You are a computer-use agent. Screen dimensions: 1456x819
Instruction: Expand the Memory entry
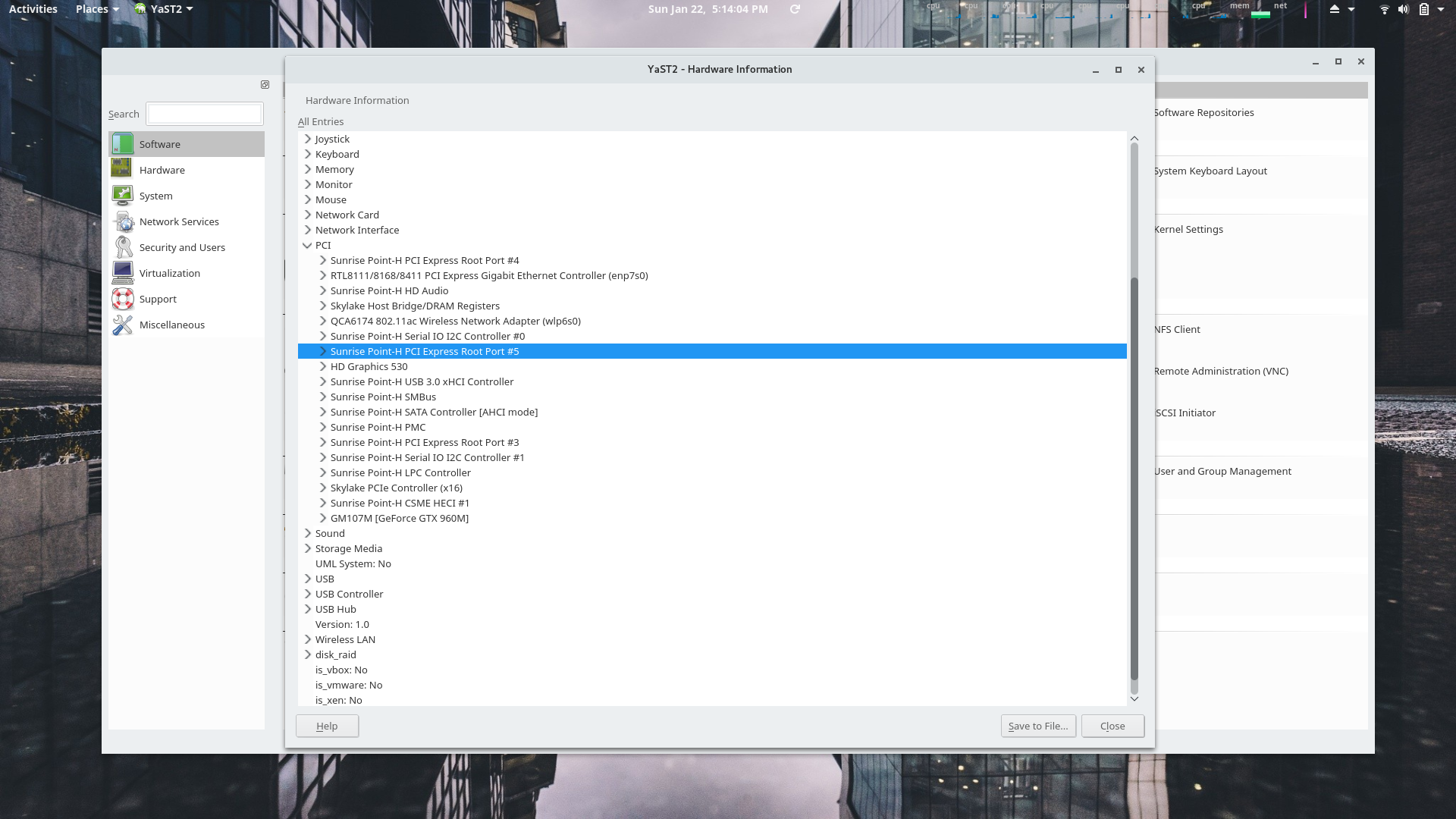308,169
